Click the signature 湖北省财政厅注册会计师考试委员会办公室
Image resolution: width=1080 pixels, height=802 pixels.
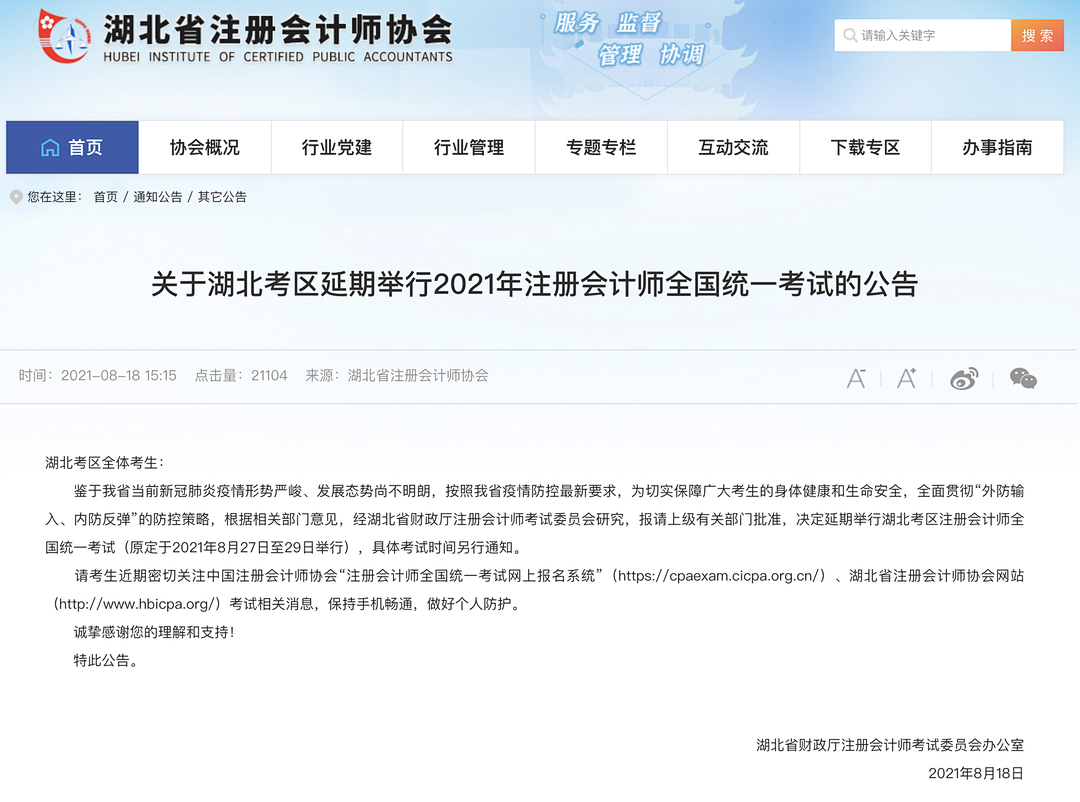tap(890, 745)
